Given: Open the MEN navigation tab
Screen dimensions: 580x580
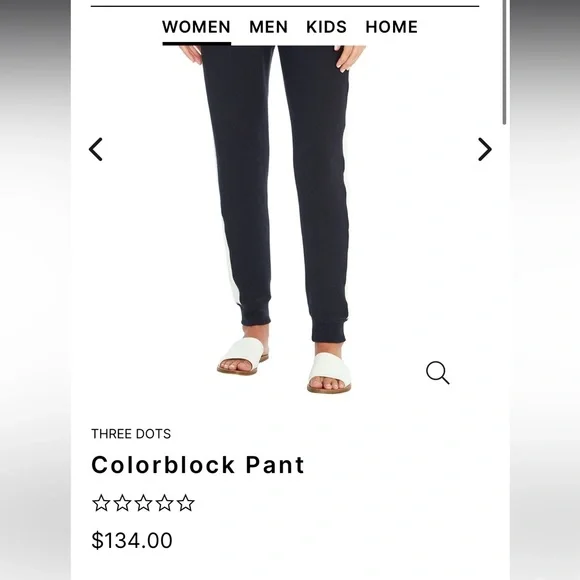Looking at the screenshot, I should 269,27.
